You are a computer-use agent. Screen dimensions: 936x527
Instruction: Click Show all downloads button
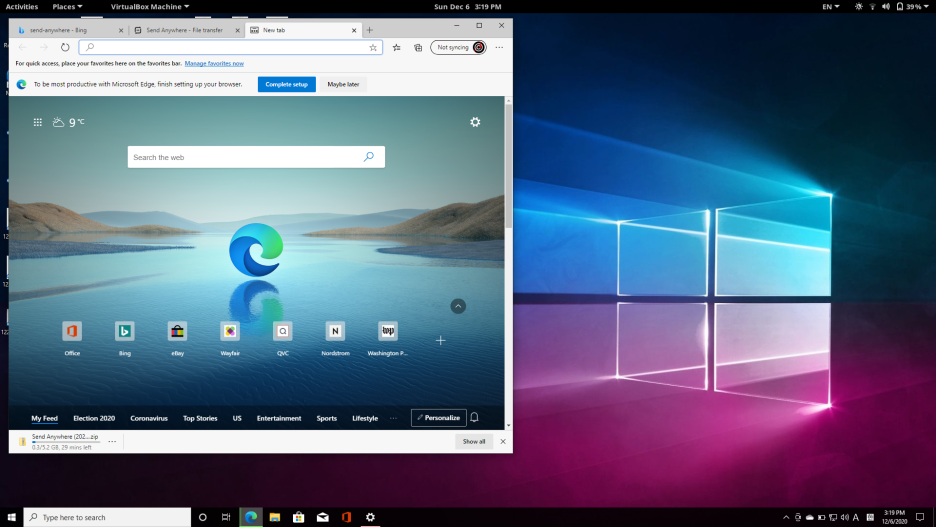coord(474,442)
